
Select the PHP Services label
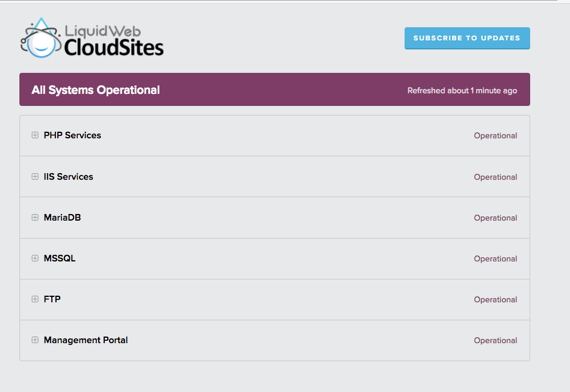click(72, 135)
